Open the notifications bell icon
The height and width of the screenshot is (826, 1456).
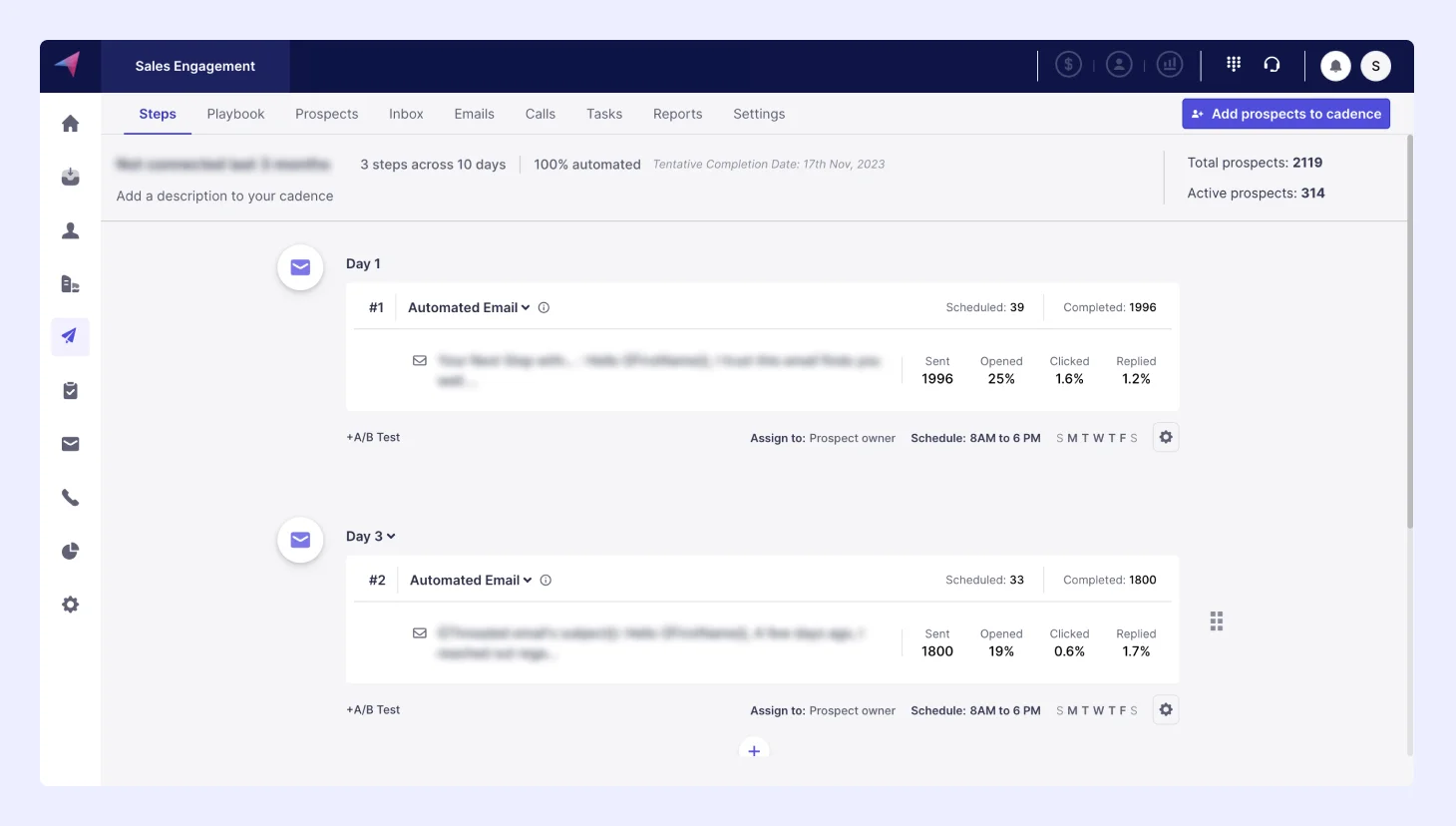pyautogui.click(x=1336, y=66)
